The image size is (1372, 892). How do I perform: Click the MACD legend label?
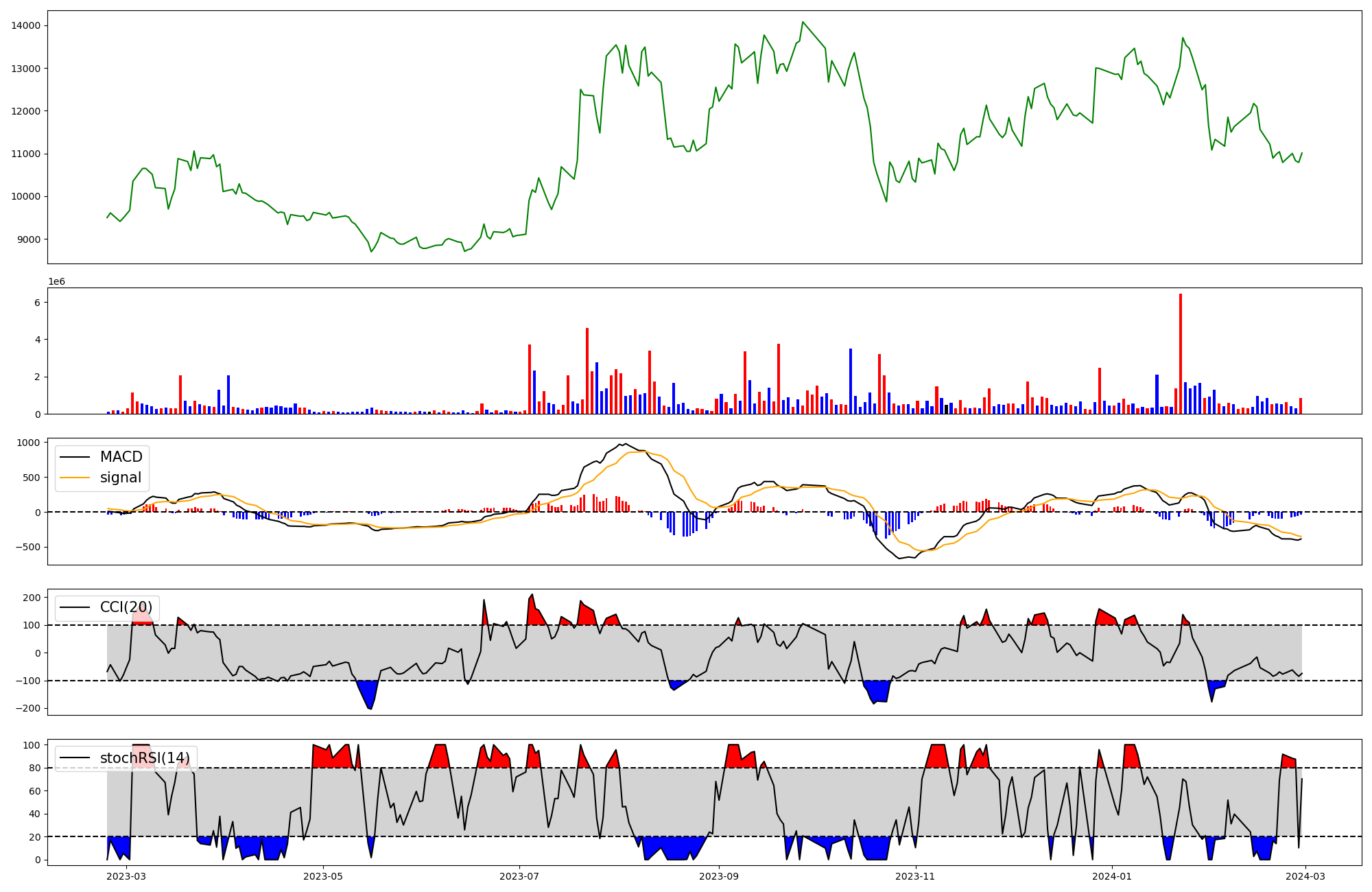click(x=121, y=457)
